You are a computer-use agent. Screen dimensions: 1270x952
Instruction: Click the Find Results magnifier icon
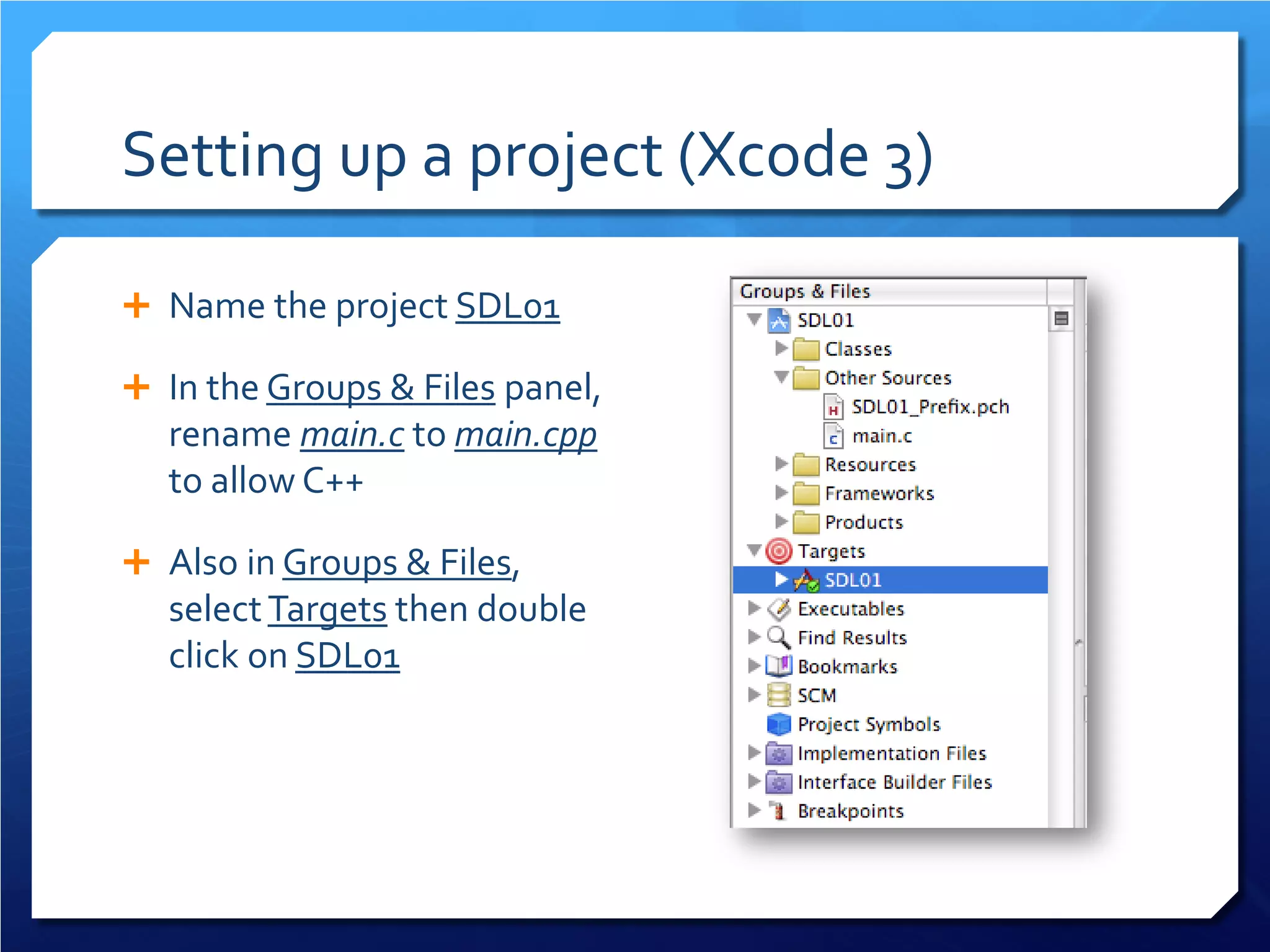(778, 637)
